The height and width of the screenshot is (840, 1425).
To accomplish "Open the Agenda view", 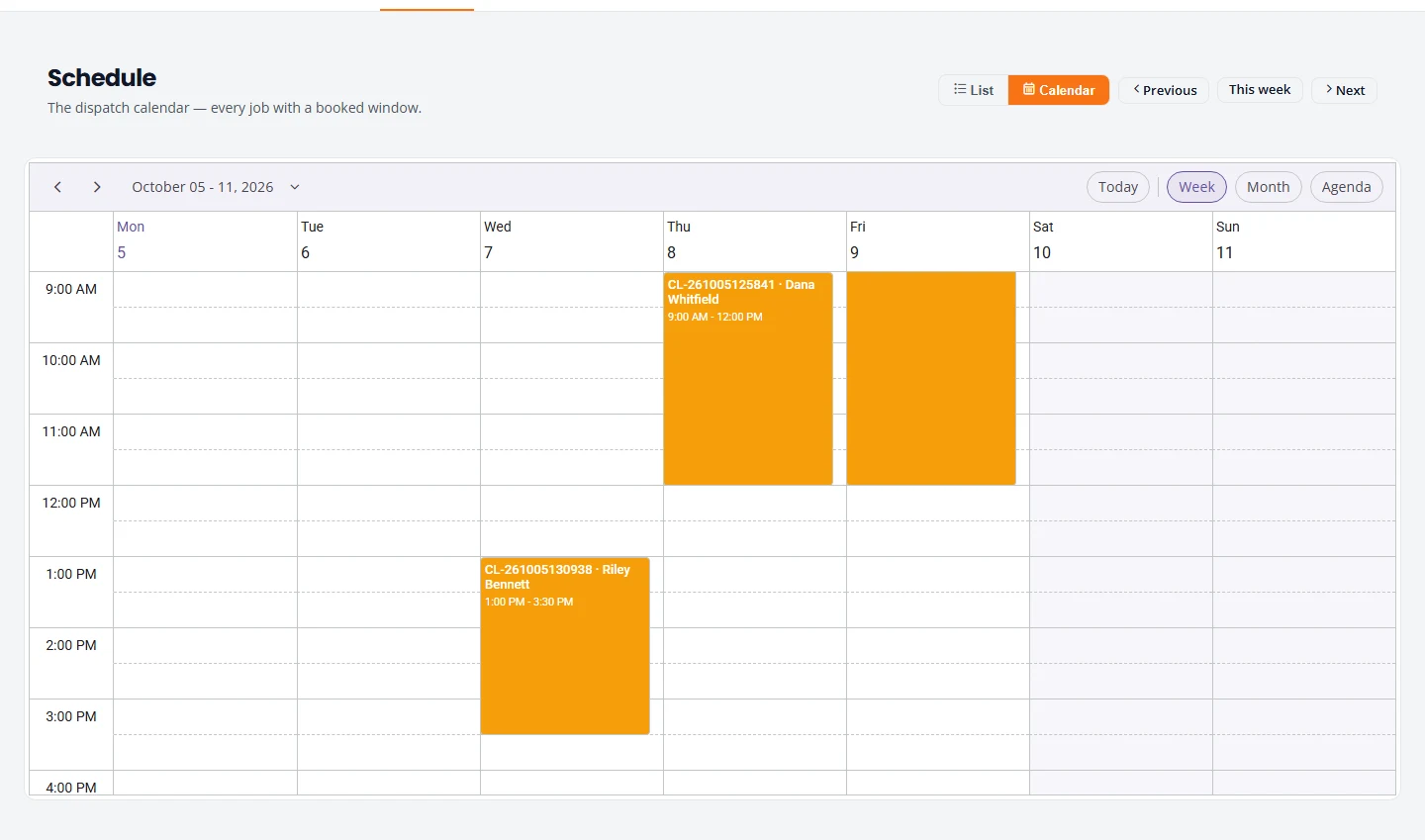I will (1346, 187).
